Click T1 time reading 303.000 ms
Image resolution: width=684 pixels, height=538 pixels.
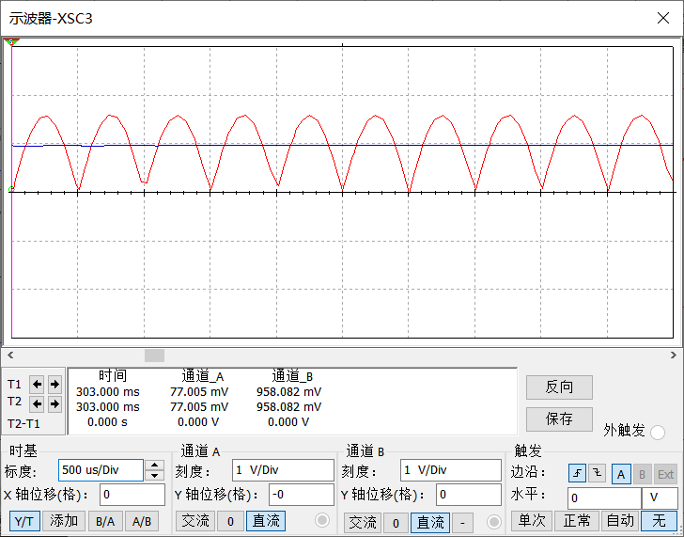108,392
